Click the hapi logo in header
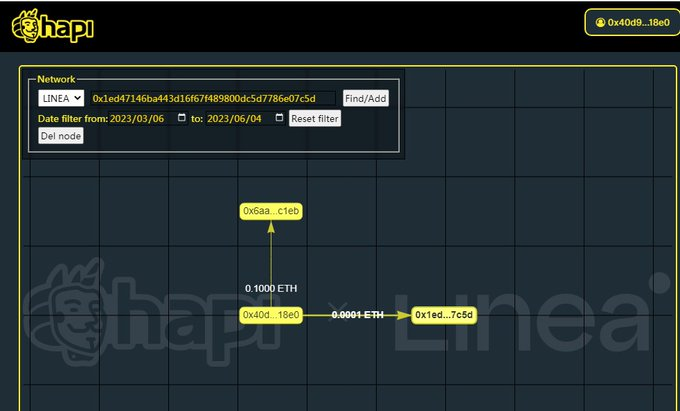The height and width of the screenshot is (411, 680). coord(52,26)
